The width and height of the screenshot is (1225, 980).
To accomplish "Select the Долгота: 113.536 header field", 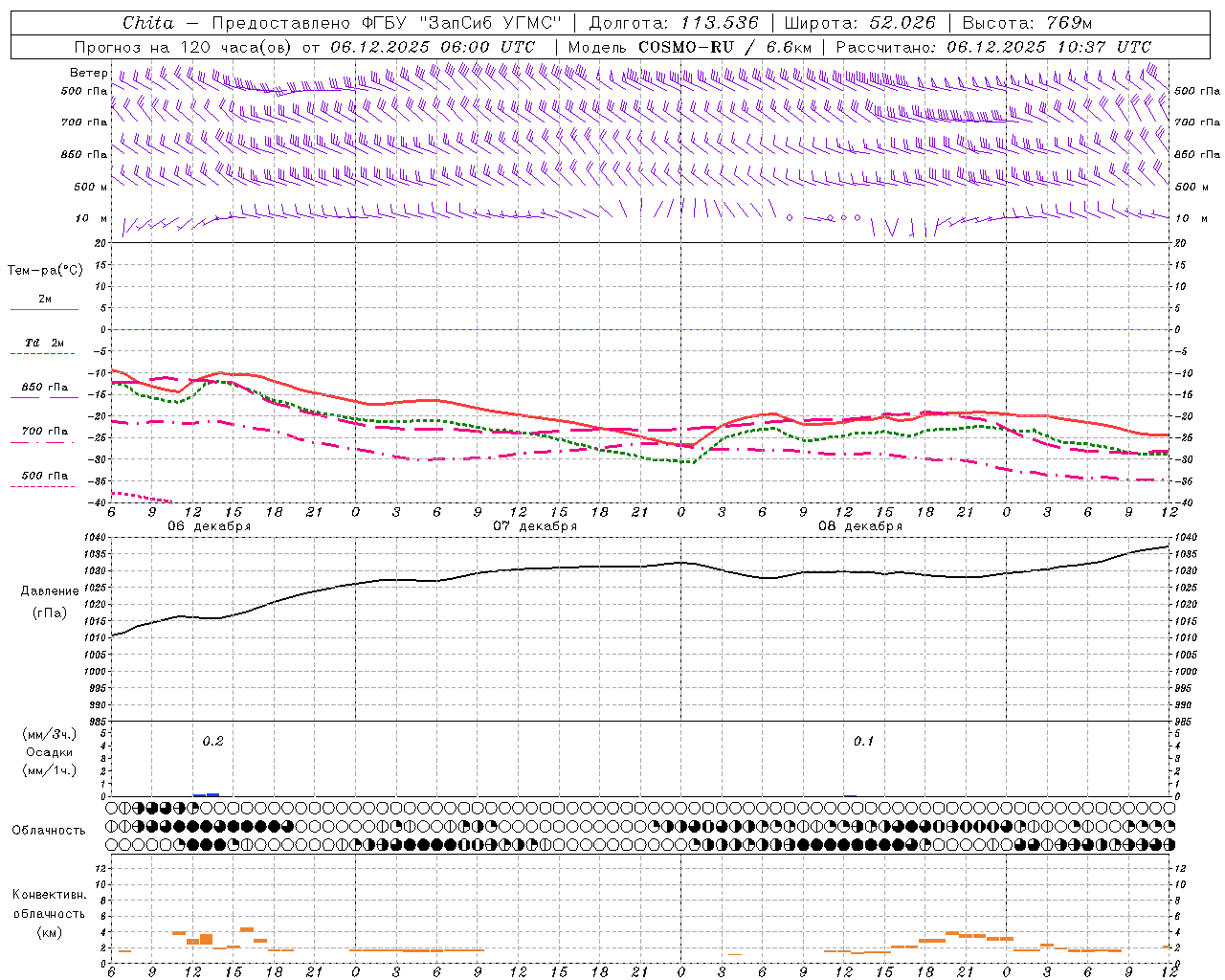I will click(674, 23).
